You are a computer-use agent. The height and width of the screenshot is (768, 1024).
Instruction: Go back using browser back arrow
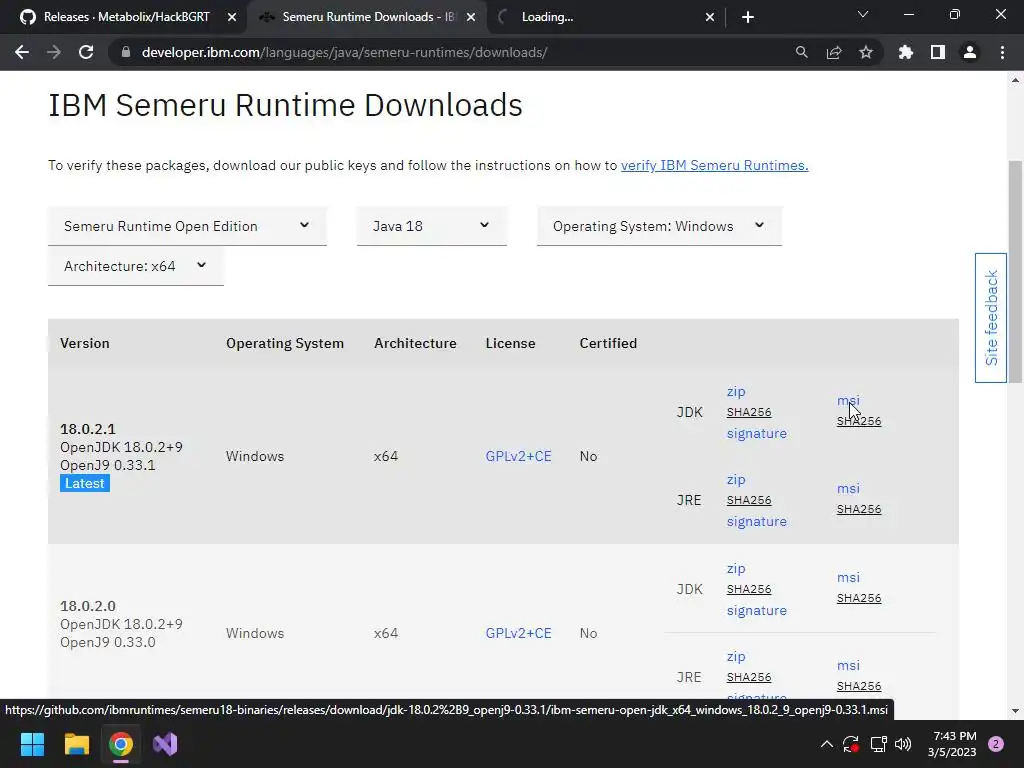22,52
